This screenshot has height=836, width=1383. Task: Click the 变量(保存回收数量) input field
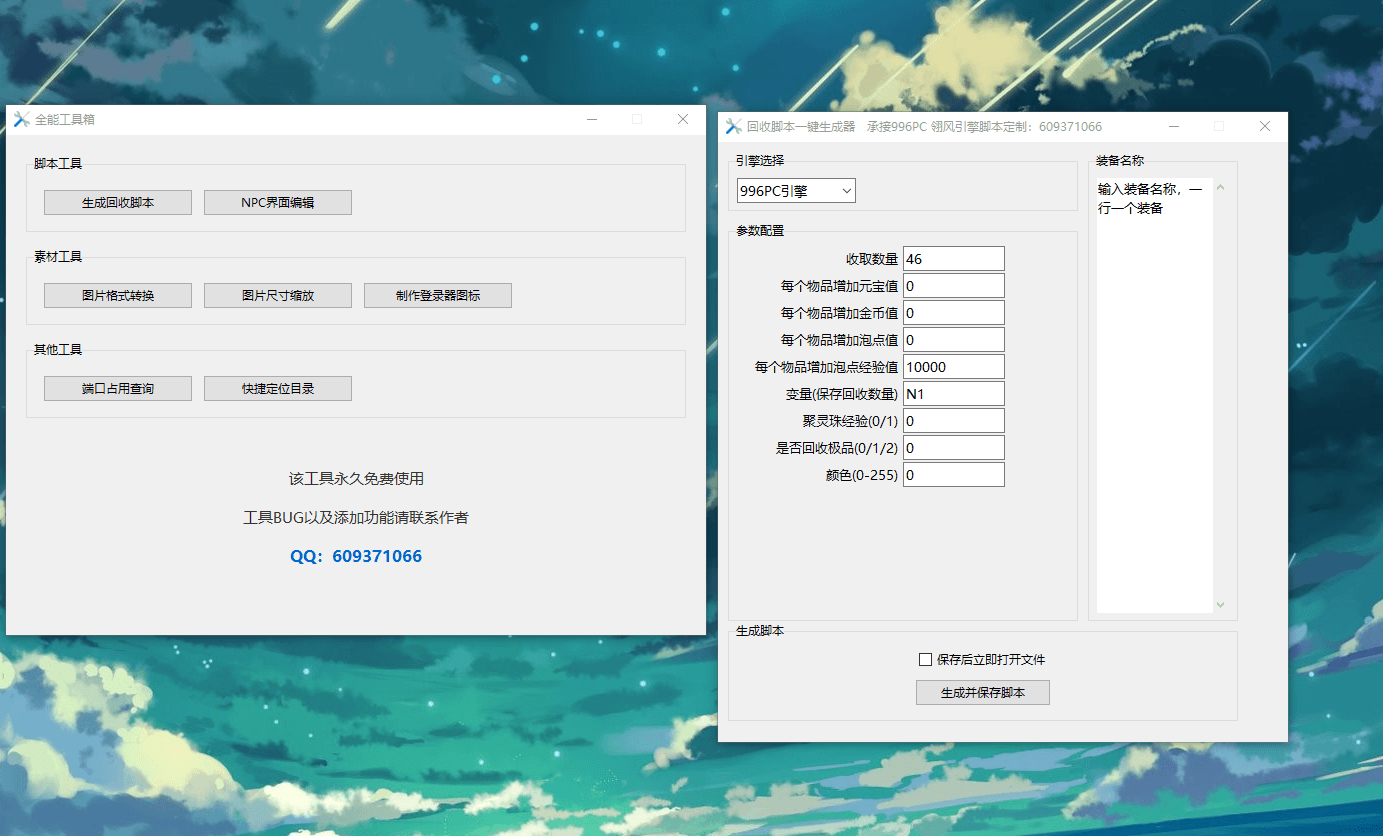(953, 394)
